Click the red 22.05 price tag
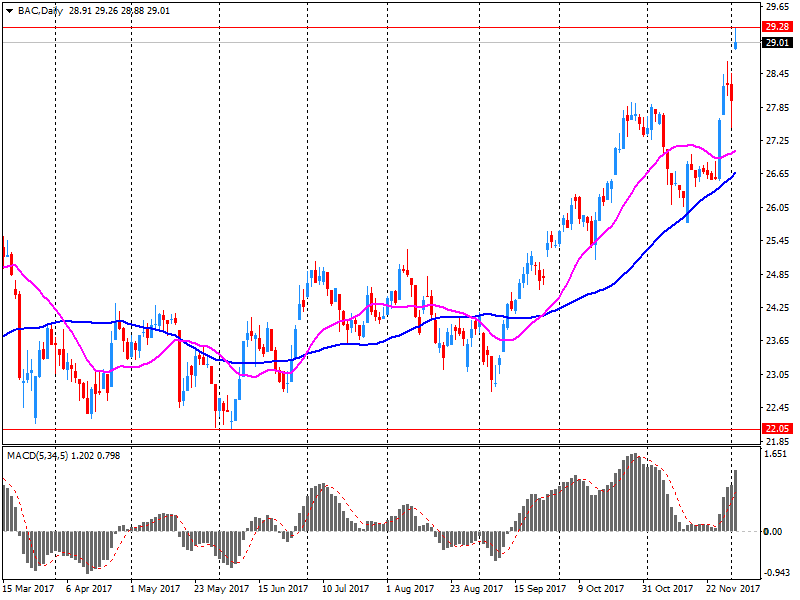 click(777, 429)
